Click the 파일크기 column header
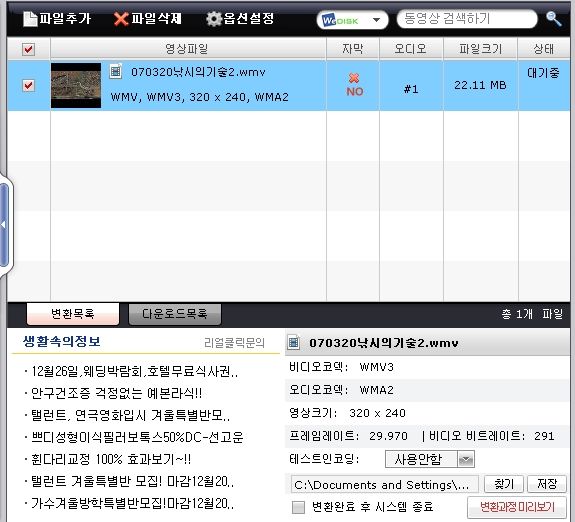Image resolution: width=575 pixels, height=522 pixels. [480, 49]
